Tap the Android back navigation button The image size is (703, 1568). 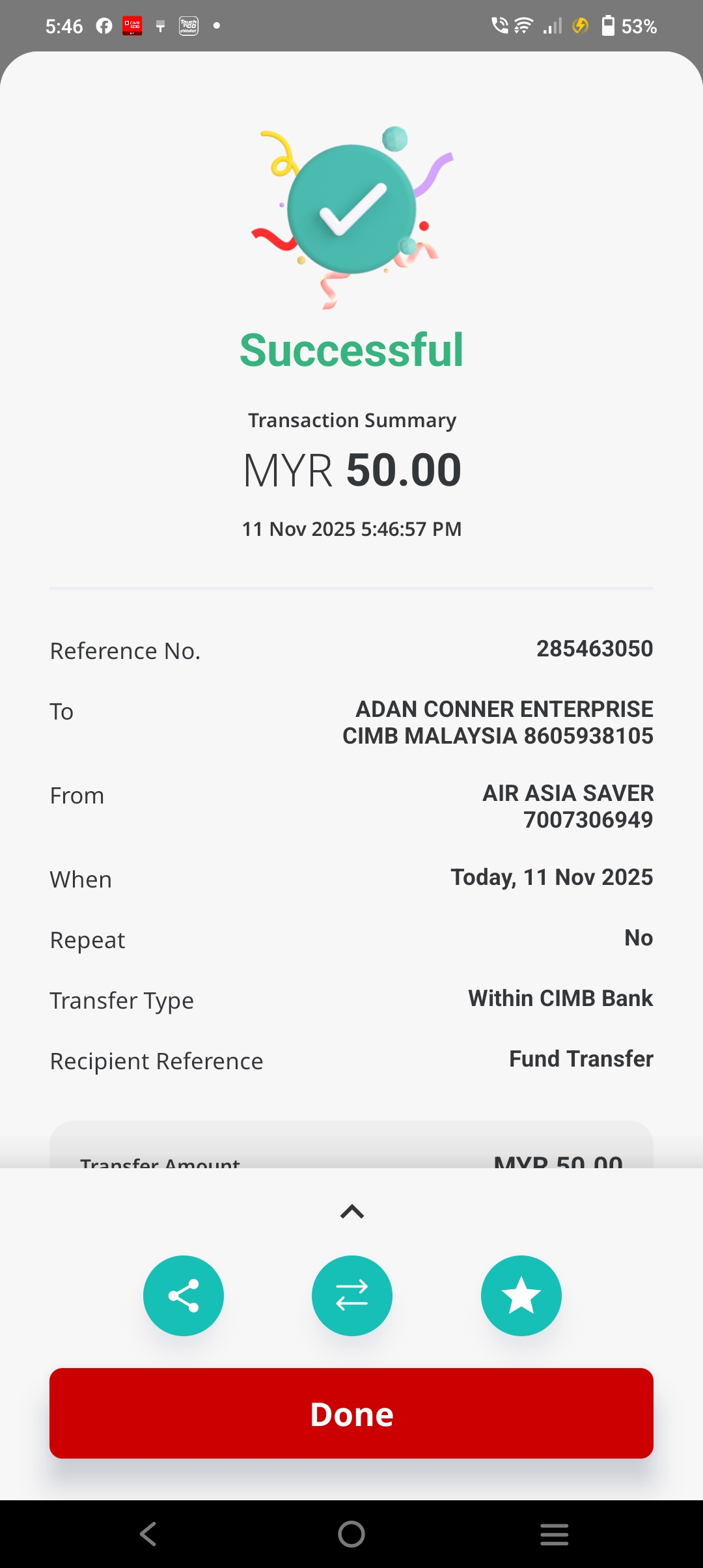point(148,1533)
